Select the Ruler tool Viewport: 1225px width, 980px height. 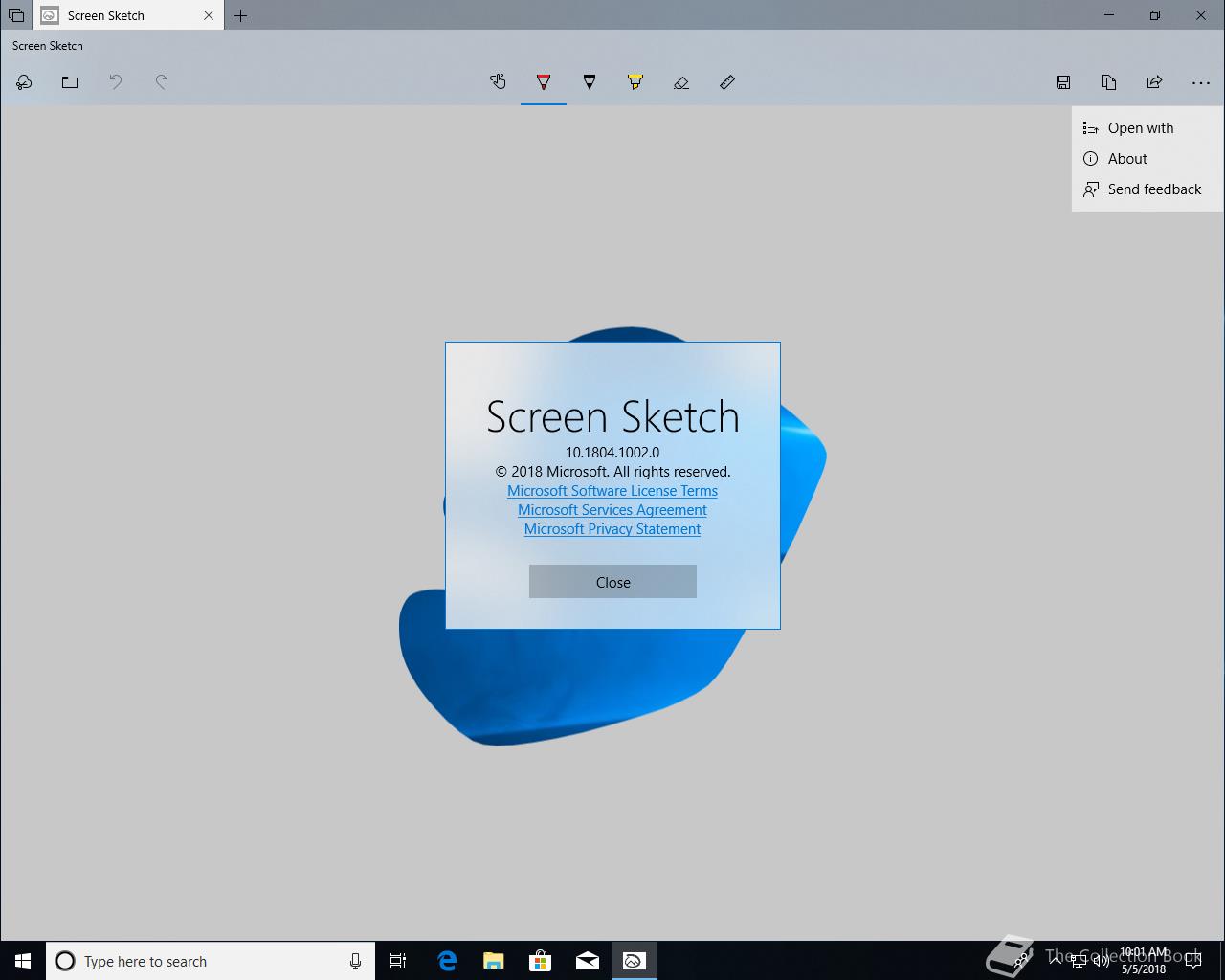pyautogui.click(x=727, y=82)
